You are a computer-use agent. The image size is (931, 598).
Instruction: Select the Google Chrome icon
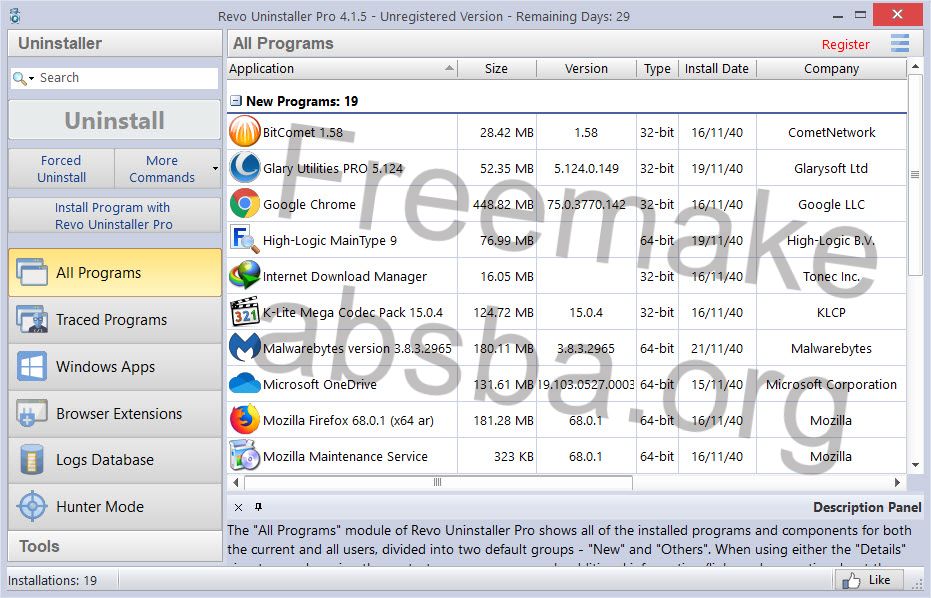point(245,204)
